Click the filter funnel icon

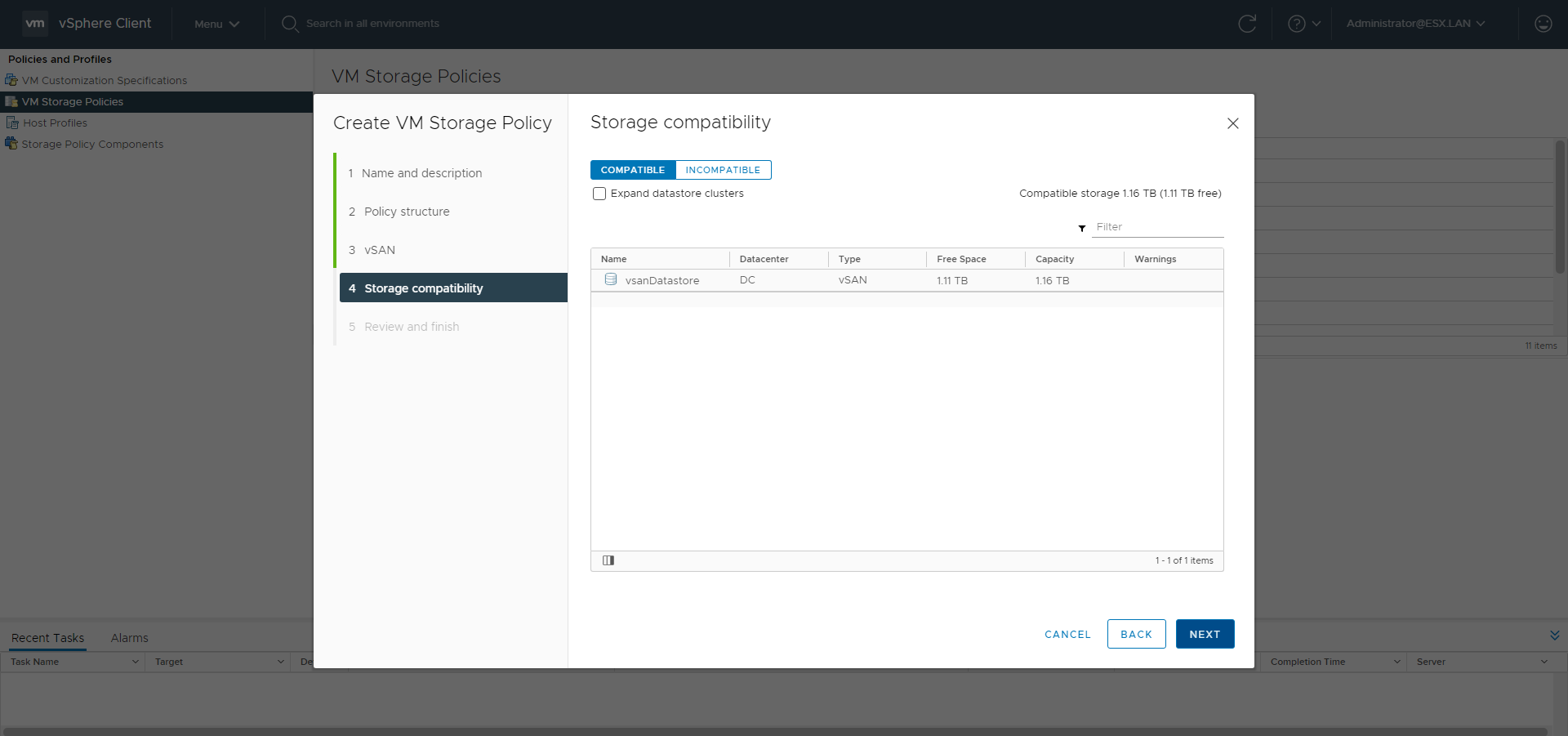(1082, 228)
